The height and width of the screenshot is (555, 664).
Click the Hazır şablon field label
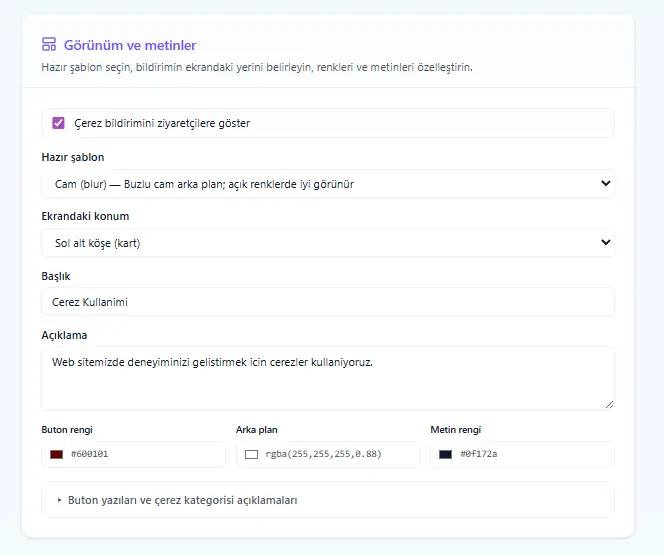coord(73,157)
